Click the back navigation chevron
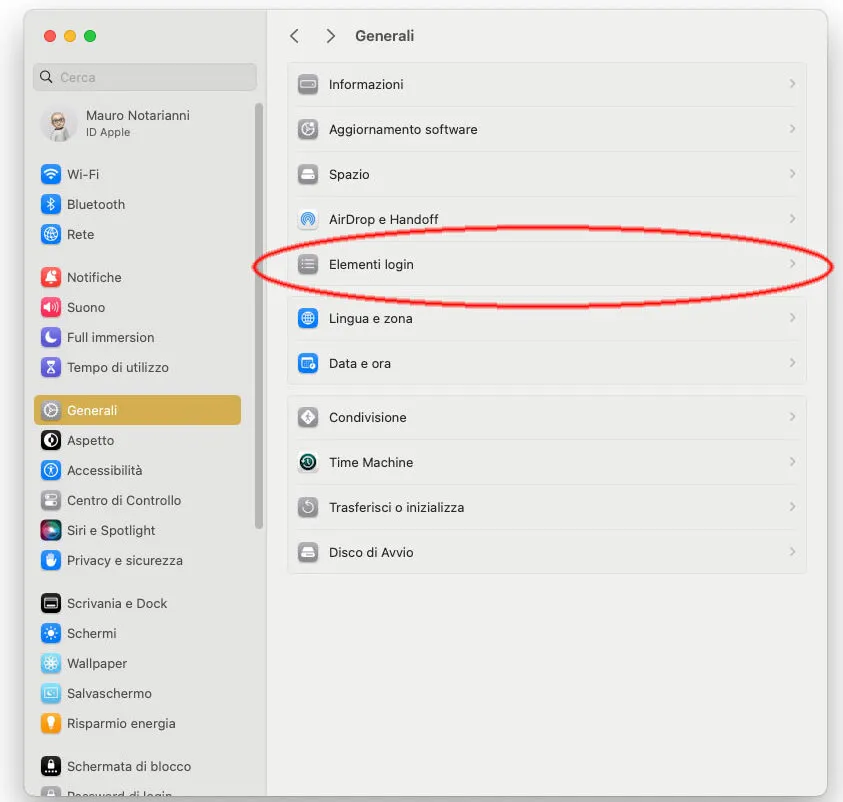Screen dimensions: 843x802 (294, 35)
